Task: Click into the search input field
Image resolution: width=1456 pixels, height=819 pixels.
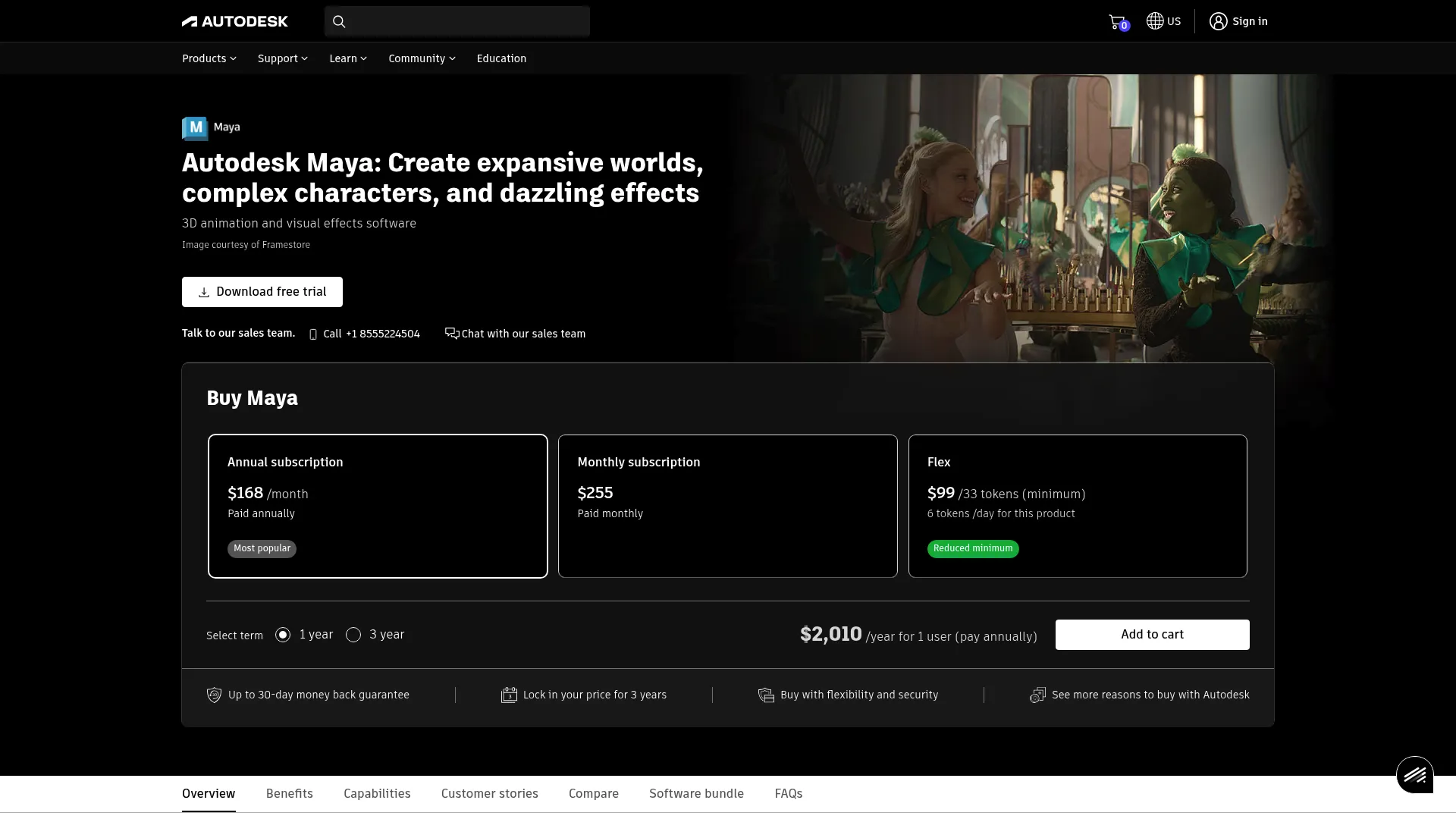Action: pos(457,21)
